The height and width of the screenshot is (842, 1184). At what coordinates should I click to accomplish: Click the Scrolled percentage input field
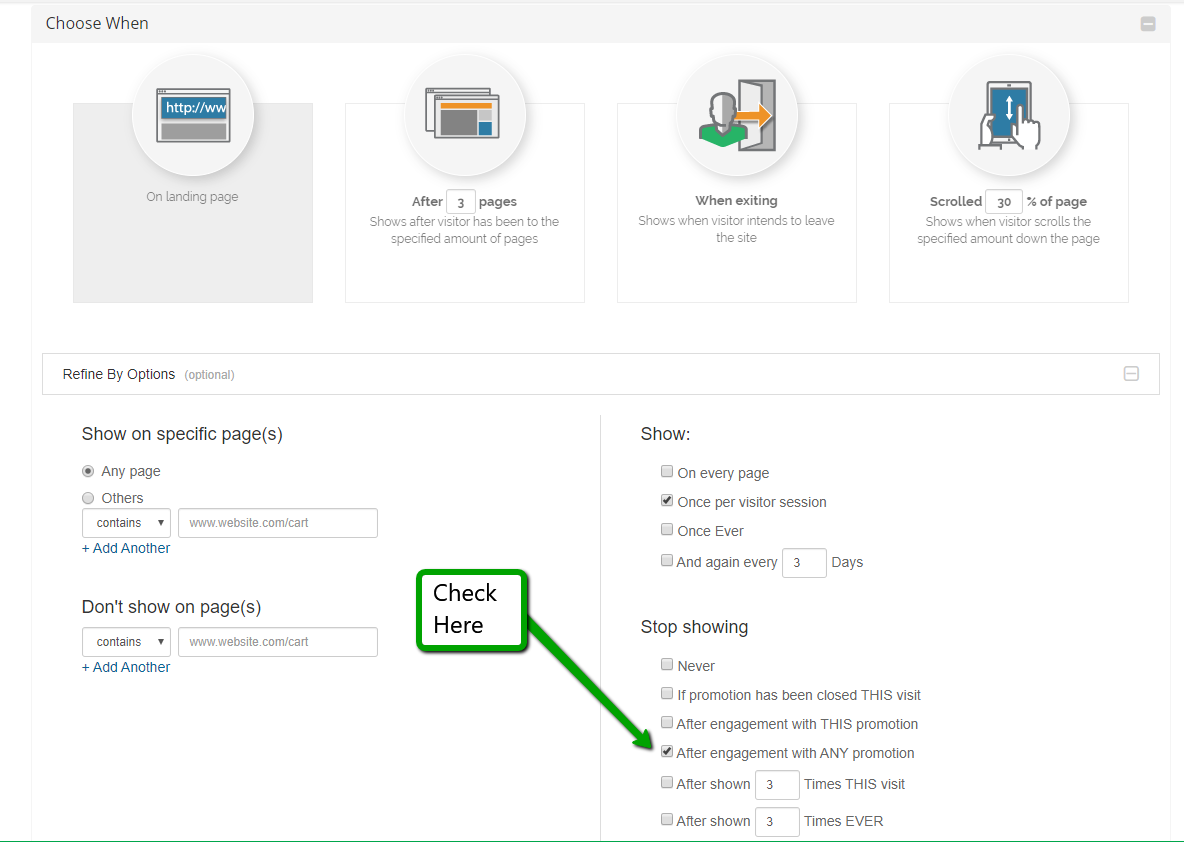point(1004,202)
